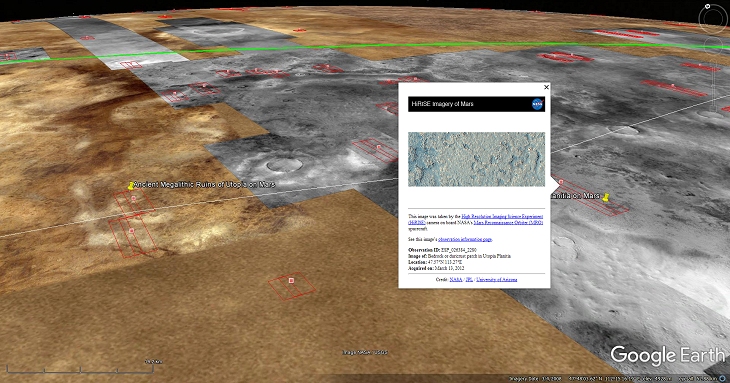The image size is (730, 383).
Task: Click the NASA logo in the popup header
Action: point(537,104)
